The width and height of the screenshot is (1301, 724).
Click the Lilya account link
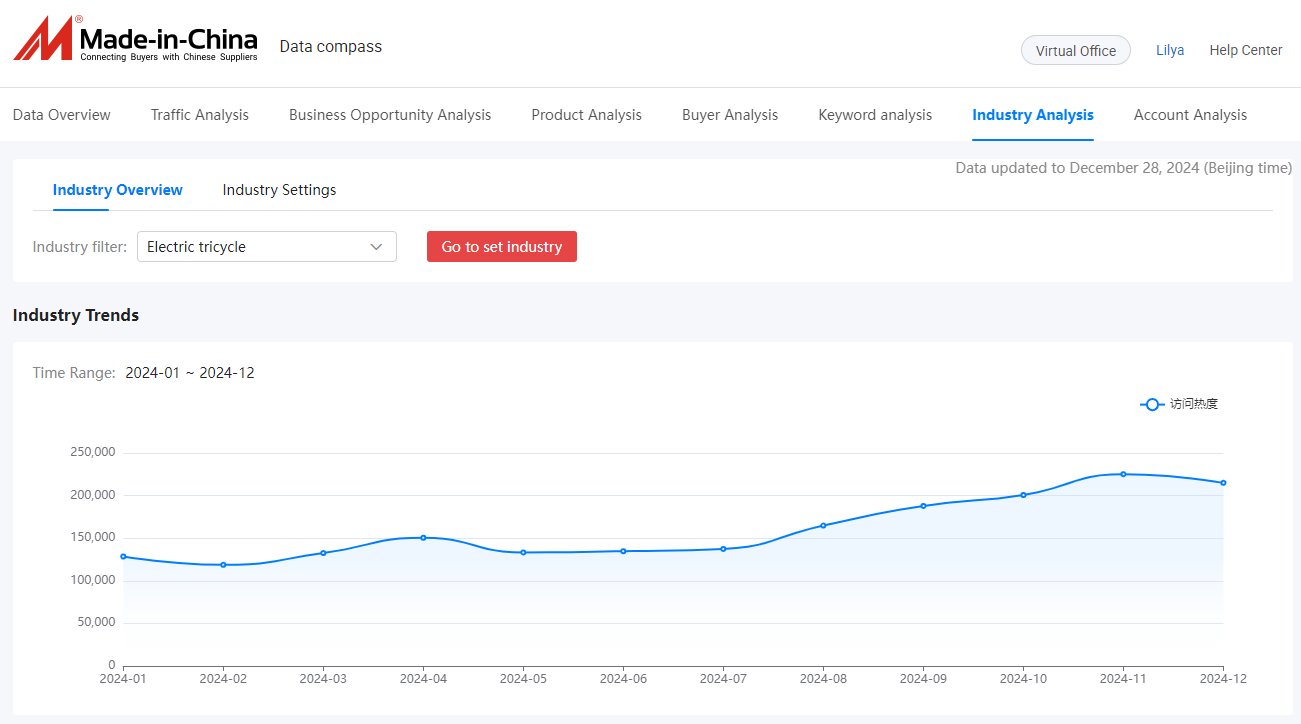[x=1170, y=51]
